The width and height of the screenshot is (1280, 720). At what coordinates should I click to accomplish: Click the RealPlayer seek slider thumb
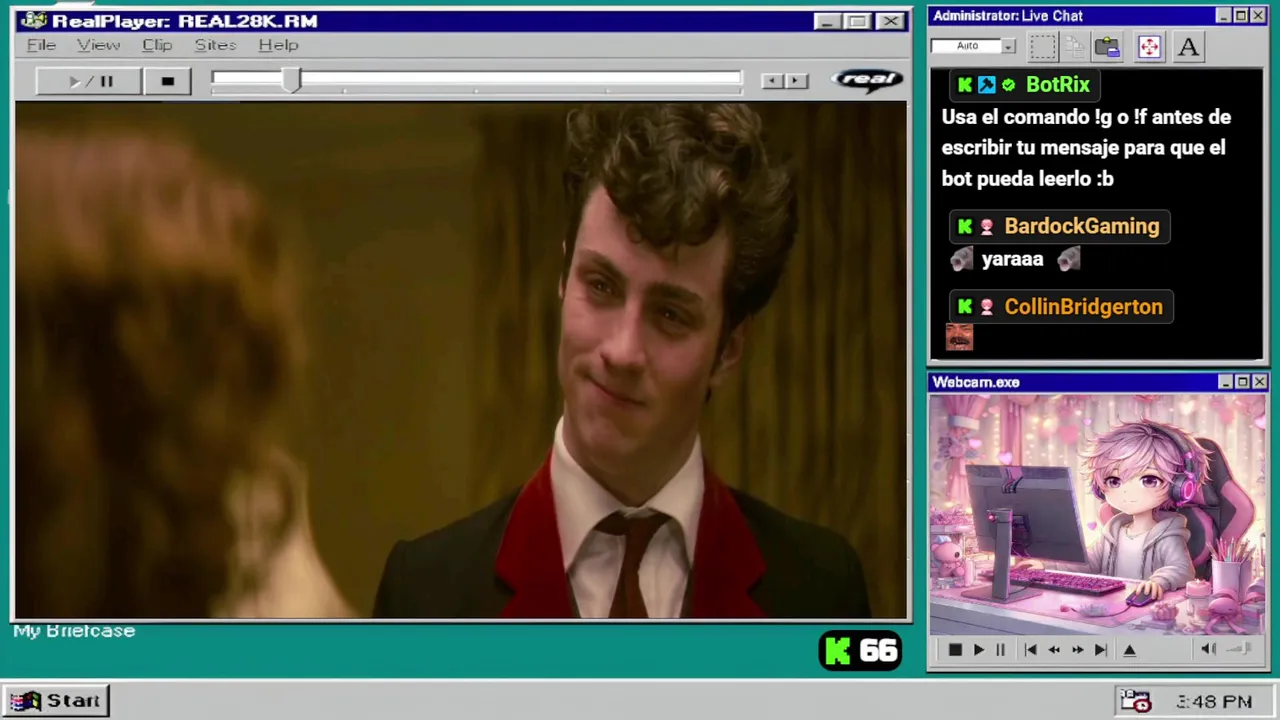pyautogui.click(x=291, y=81)
